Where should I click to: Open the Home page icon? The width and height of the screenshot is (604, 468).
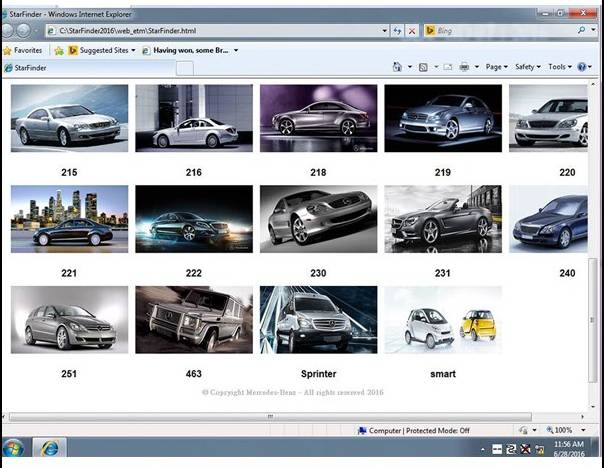398,67
